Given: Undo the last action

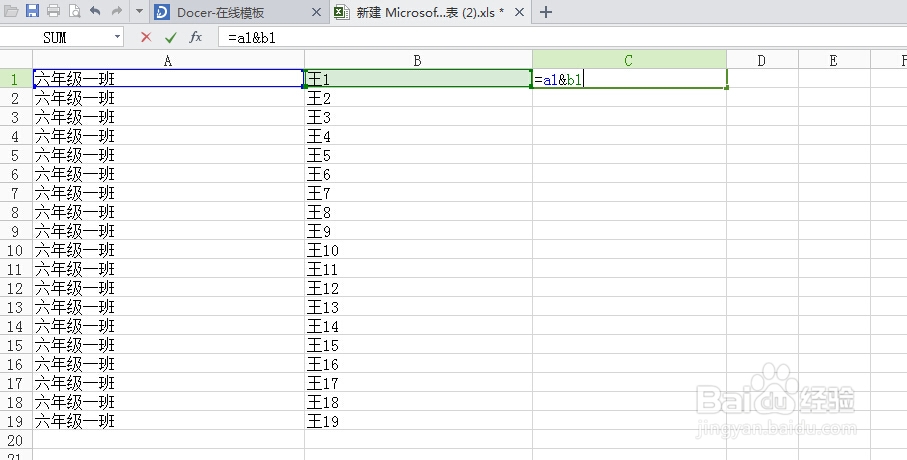Looking at the screenshot, I should pos(95,10).
